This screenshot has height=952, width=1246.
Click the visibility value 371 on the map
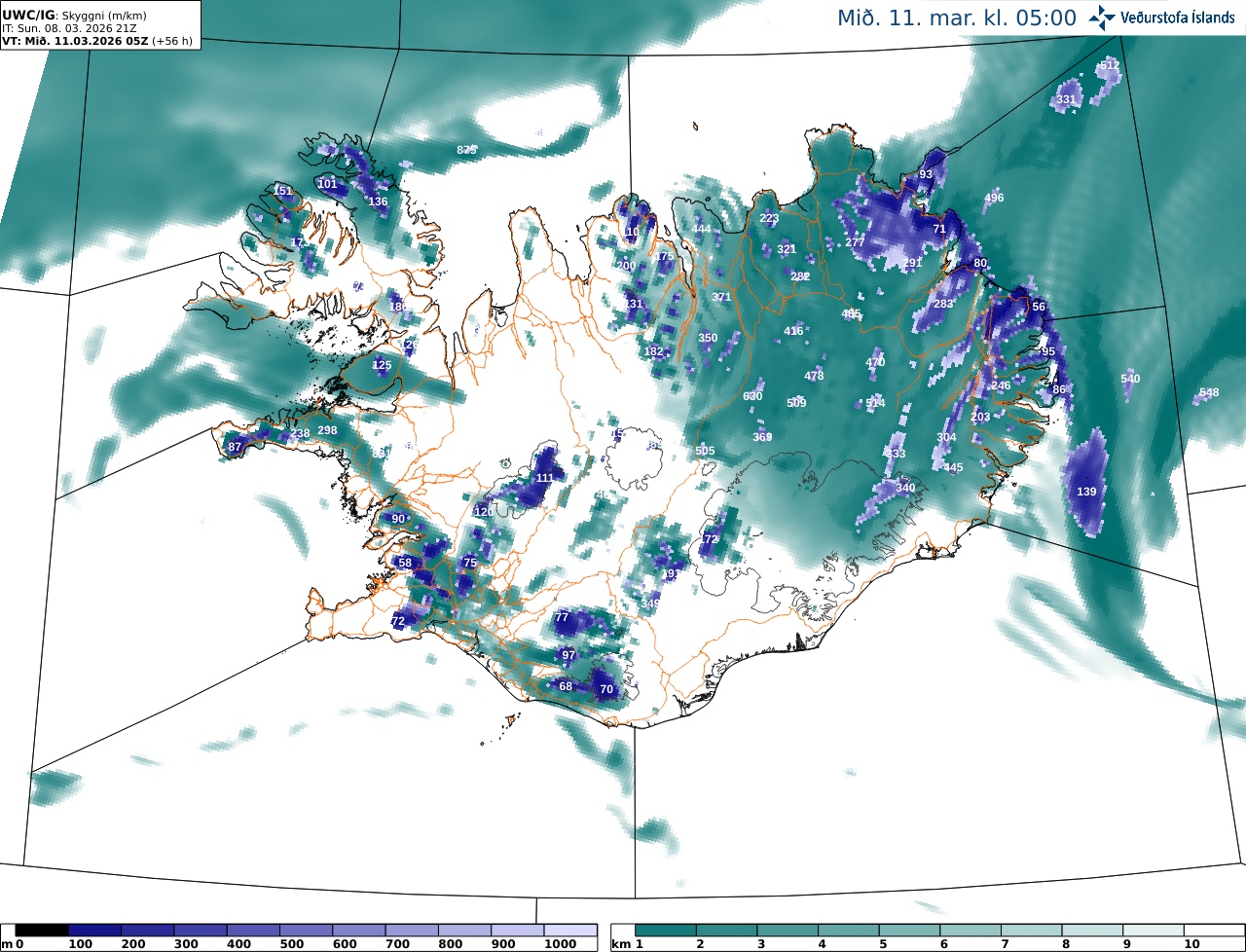pos(721,297)
